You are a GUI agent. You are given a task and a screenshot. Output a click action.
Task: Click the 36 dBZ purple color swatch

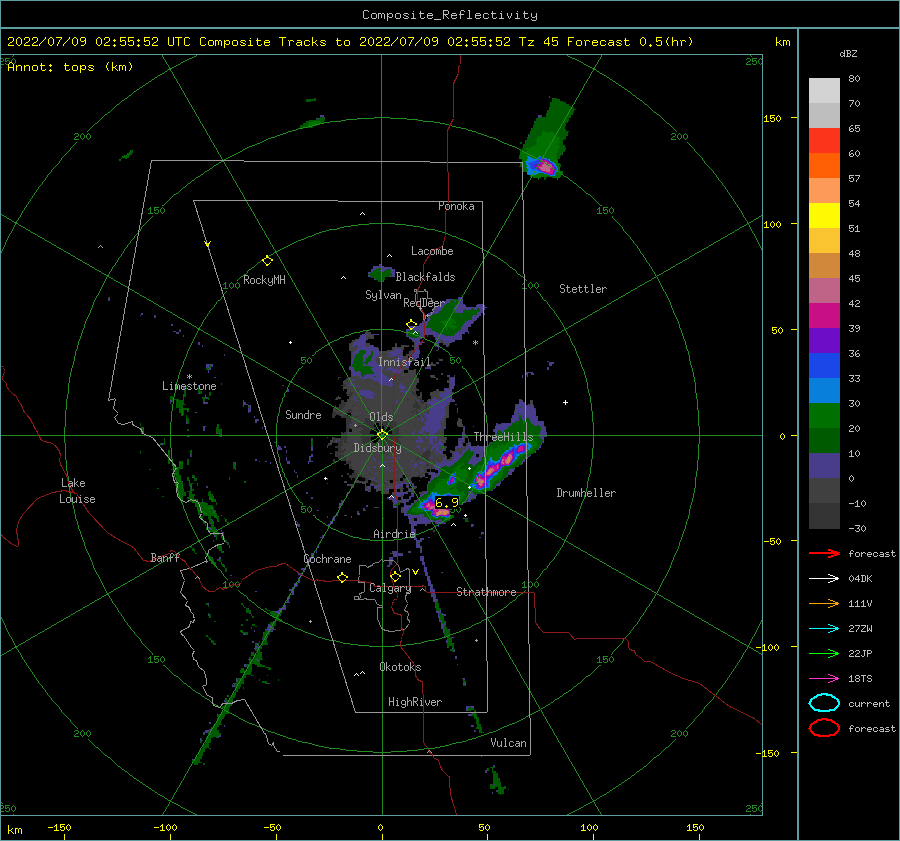coord(824,341)
